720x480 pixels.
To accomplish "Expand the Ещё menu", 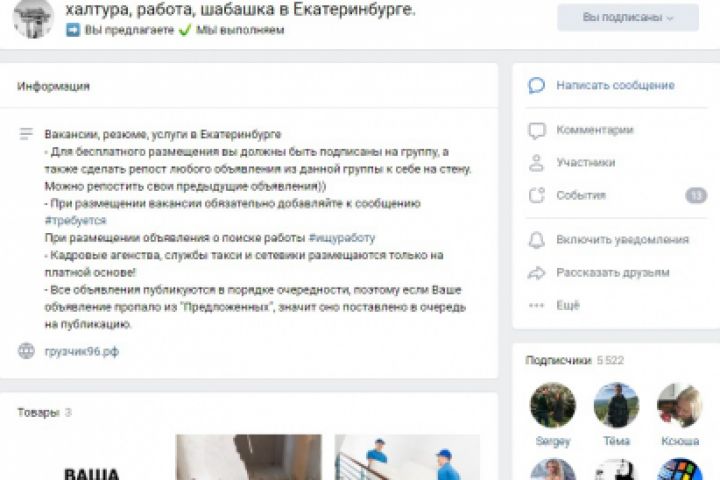I will point(568,305).
